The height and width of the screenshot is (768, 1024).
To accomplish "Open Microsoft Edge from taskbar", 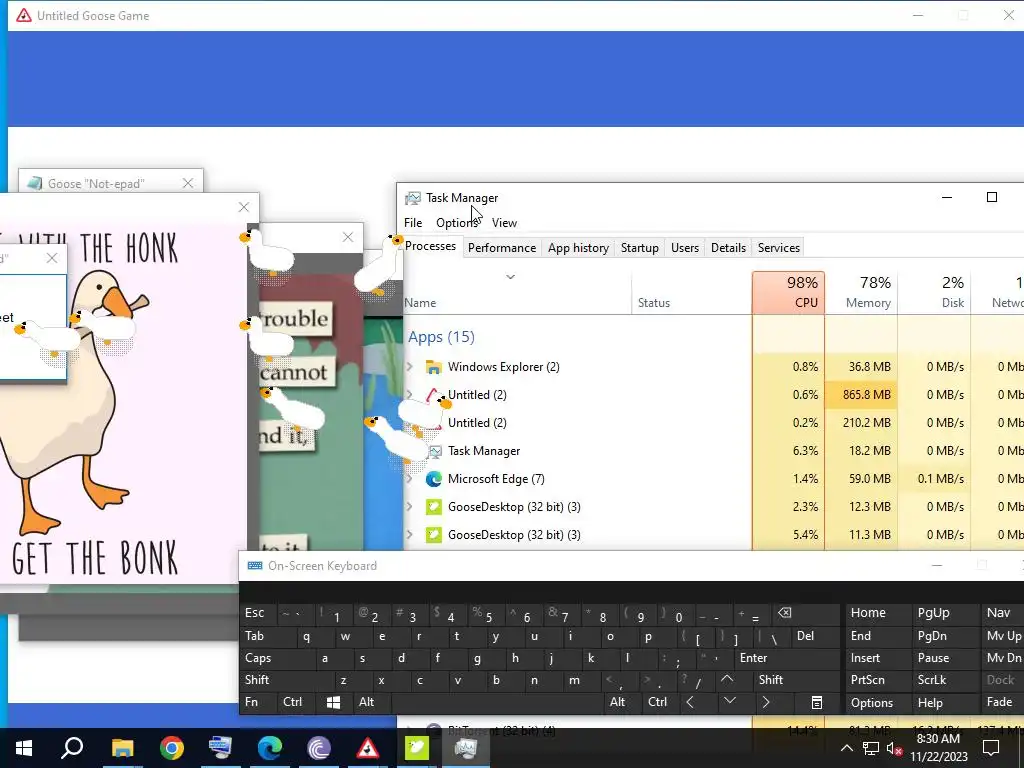I will tap(270, 748).
